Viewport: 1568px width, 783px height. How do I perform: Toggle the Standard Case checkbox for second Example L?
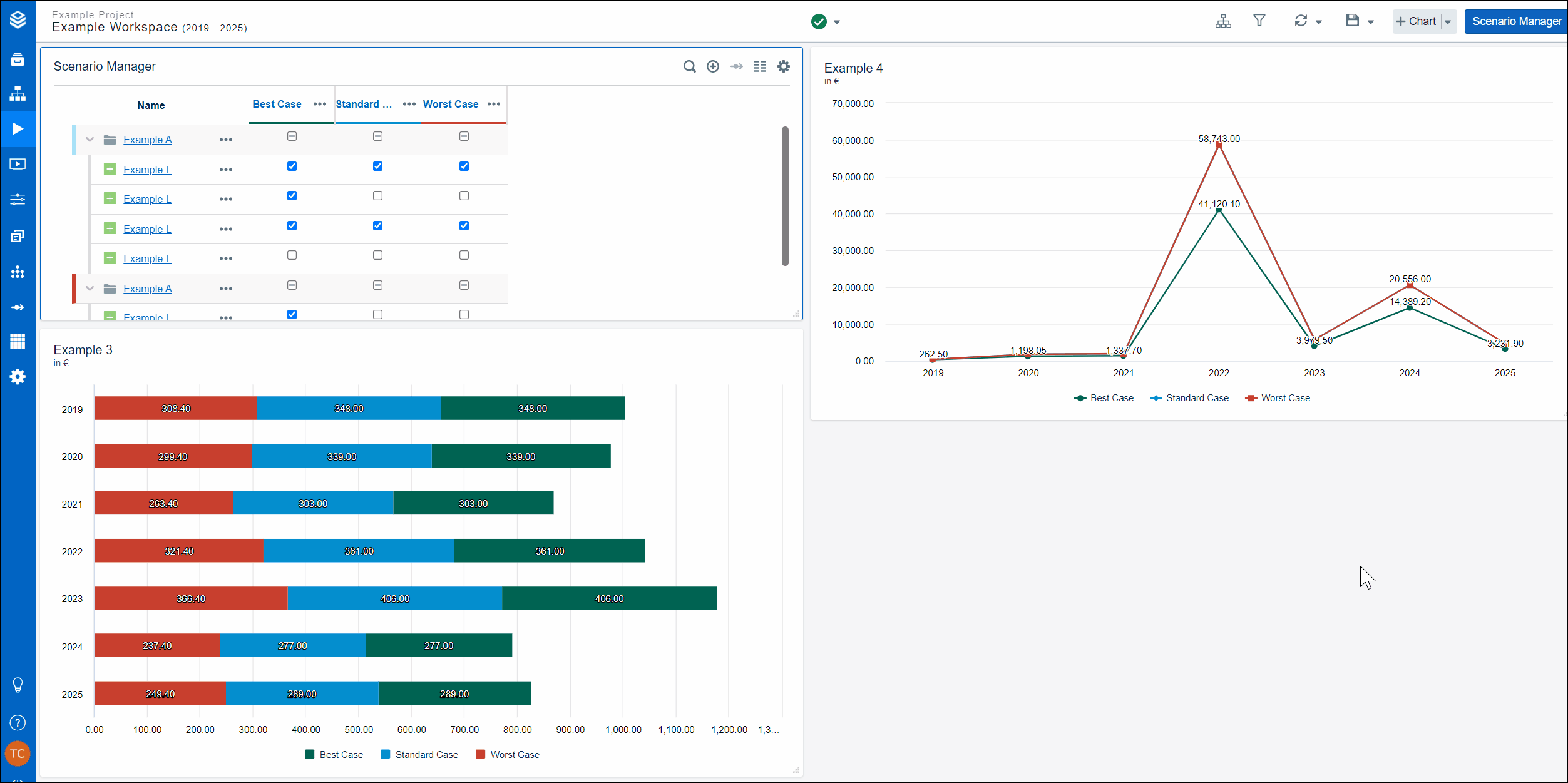tap(377, 196)
